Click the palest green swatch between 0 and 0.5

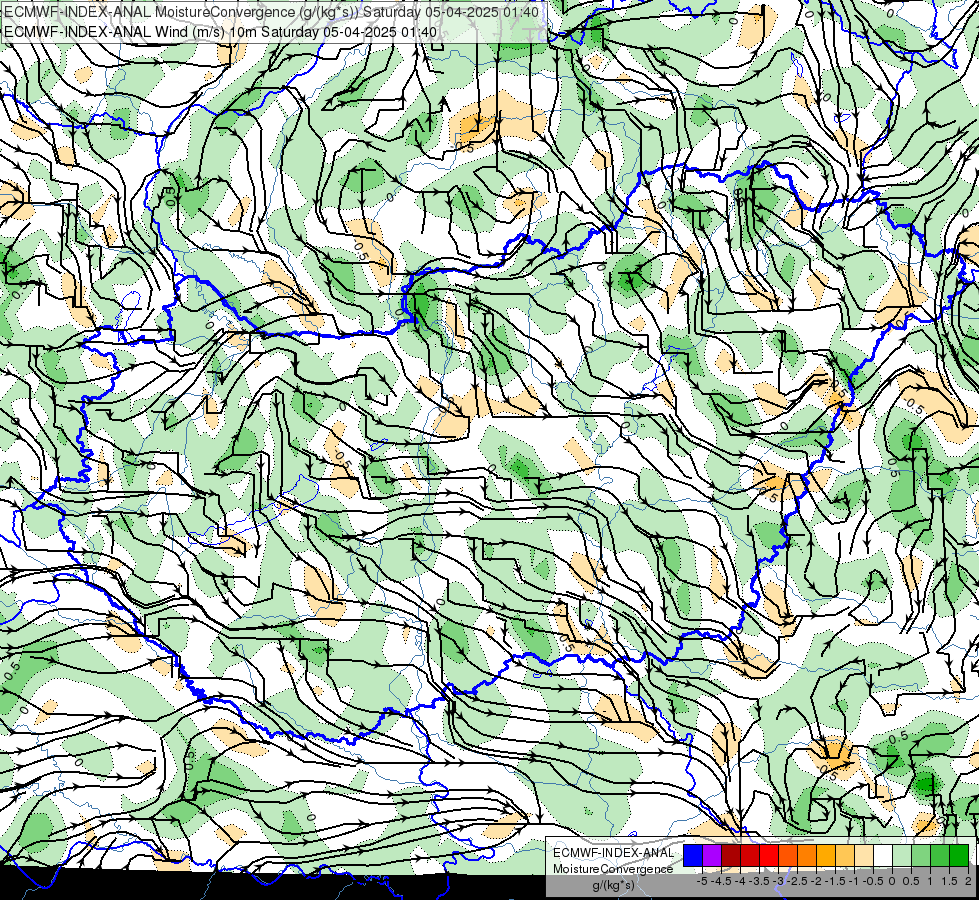902,856
